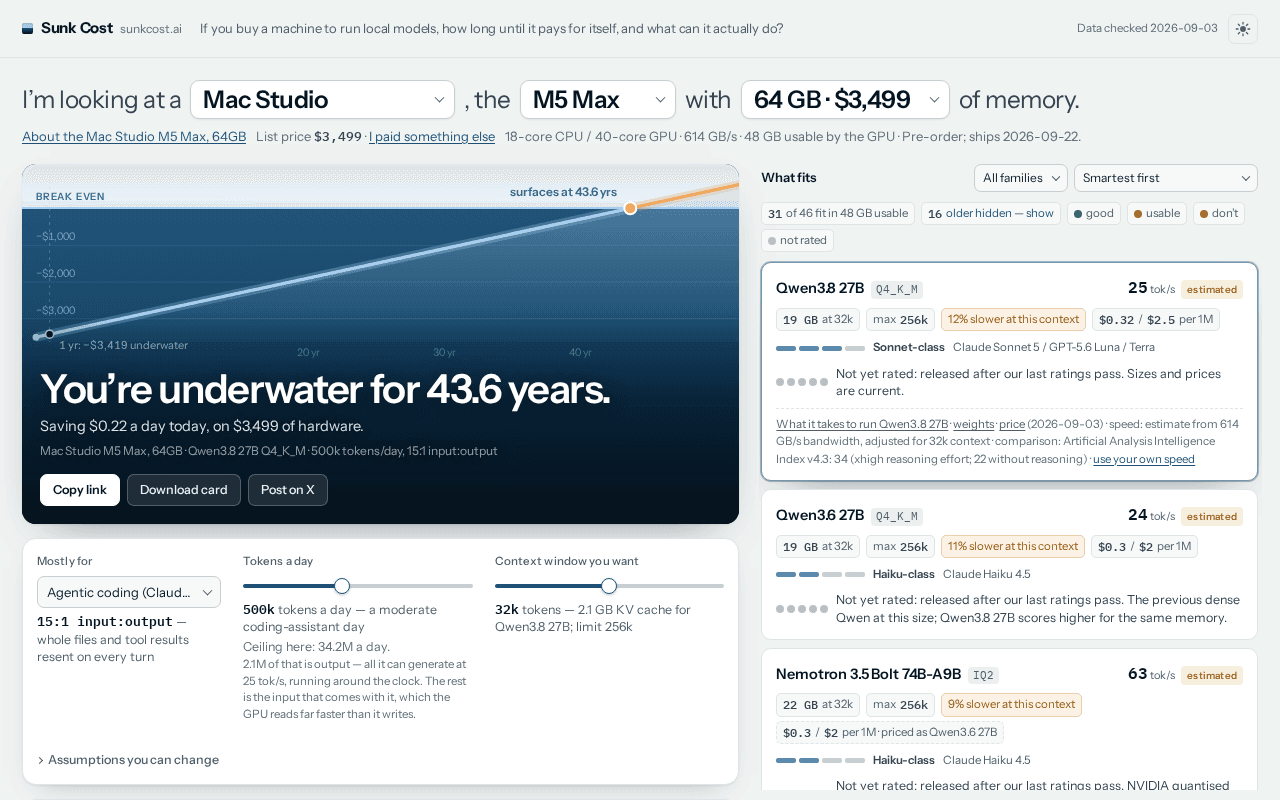Viewport: 1280px width, 800px height.
Task: Toggle the 'good' rating legend filter
Action: [1093, 213]
